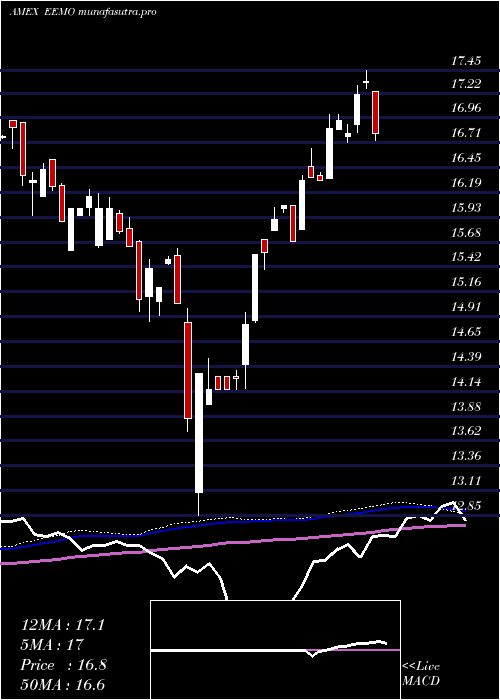Click the 17.22 price axis label

click(466, 83)
